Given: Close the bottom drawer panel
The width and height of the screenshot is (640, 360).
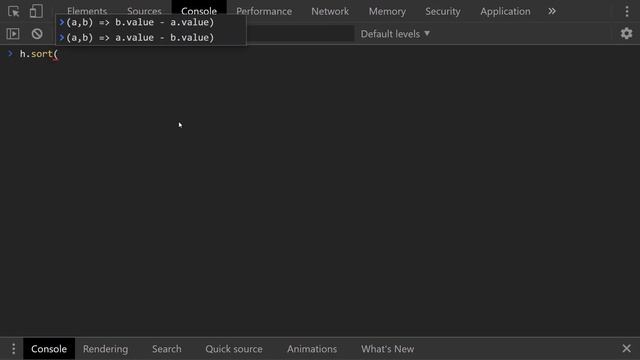Looking at the screenshot, I should coord(627,349).
